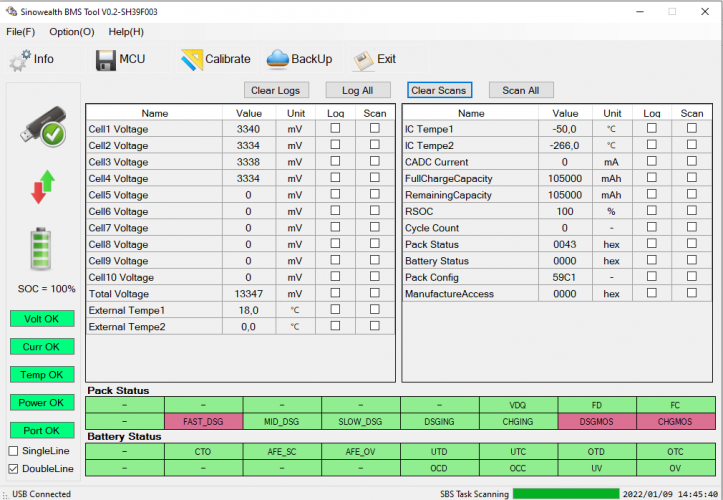Image resolution: width=723 pixels, height=500 pixels.
Task: Open the MCU floppy disk icon
Action: click(106, 60)
